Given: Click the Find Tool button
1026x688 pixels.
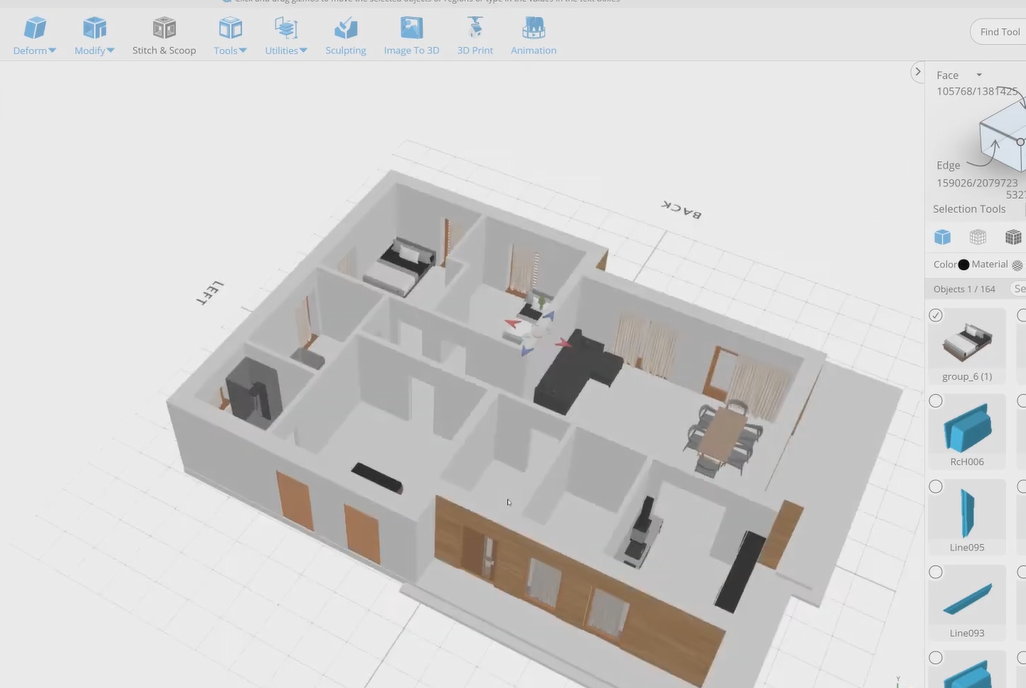Looking at the screenshot, I should (999, 31).
